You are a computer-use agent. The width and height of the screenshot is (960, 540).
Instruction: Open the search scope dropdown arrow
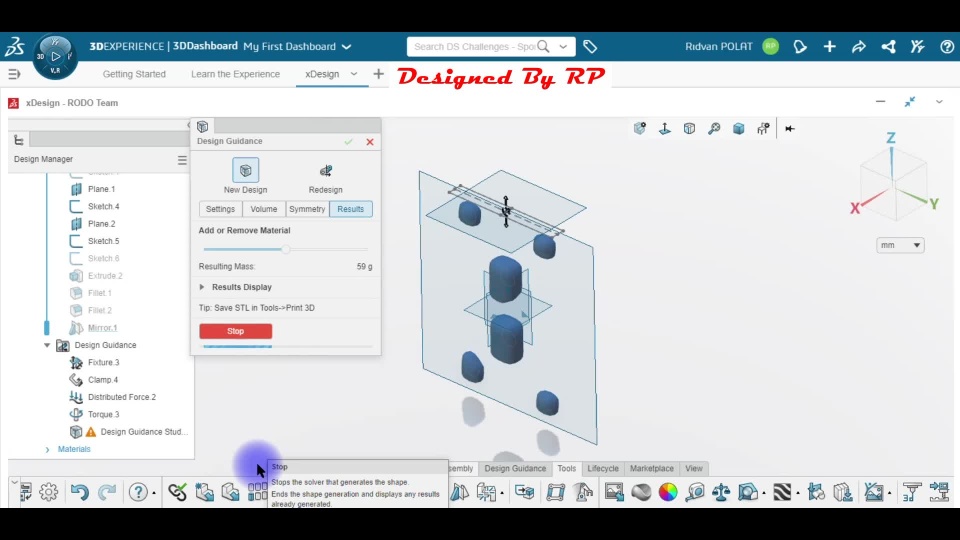click(x=563, y=47)
